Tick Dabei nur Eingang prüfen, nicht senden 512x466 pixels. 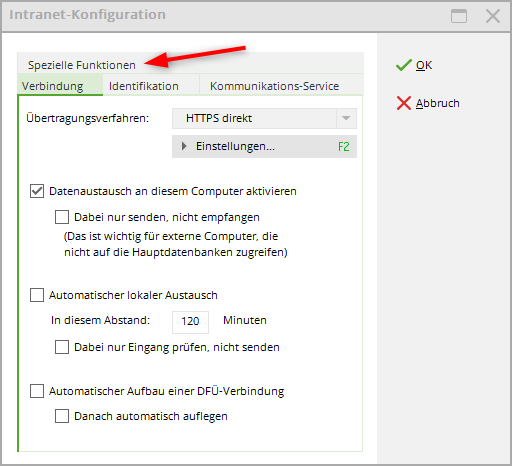point(62,347)
